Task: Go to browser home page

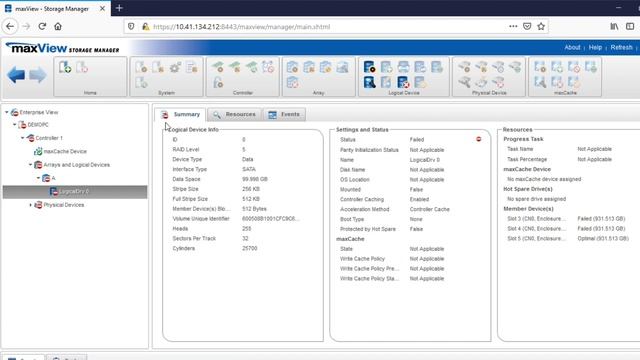Action: click(58, 27)
